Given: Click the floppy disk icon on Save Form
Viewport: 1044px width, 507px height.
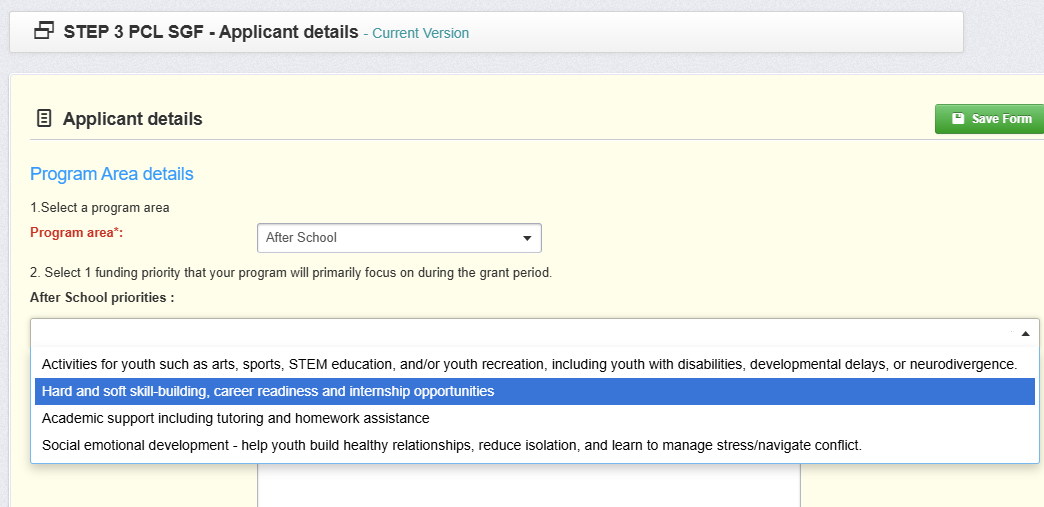Looking at the screenshot, I should (958, 119).
